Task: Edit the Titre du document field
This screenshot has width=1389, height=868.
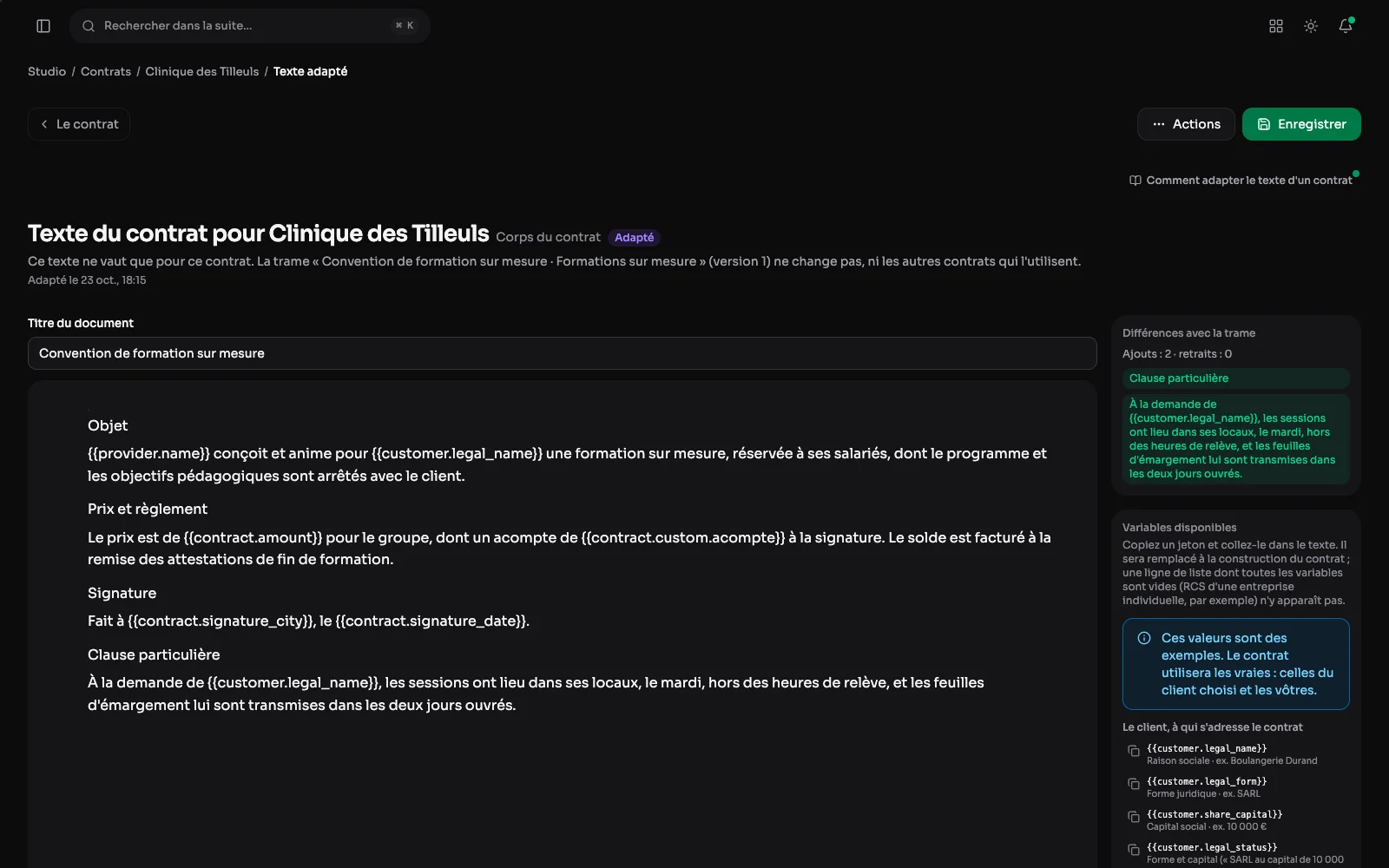Action: pos(563,353)
